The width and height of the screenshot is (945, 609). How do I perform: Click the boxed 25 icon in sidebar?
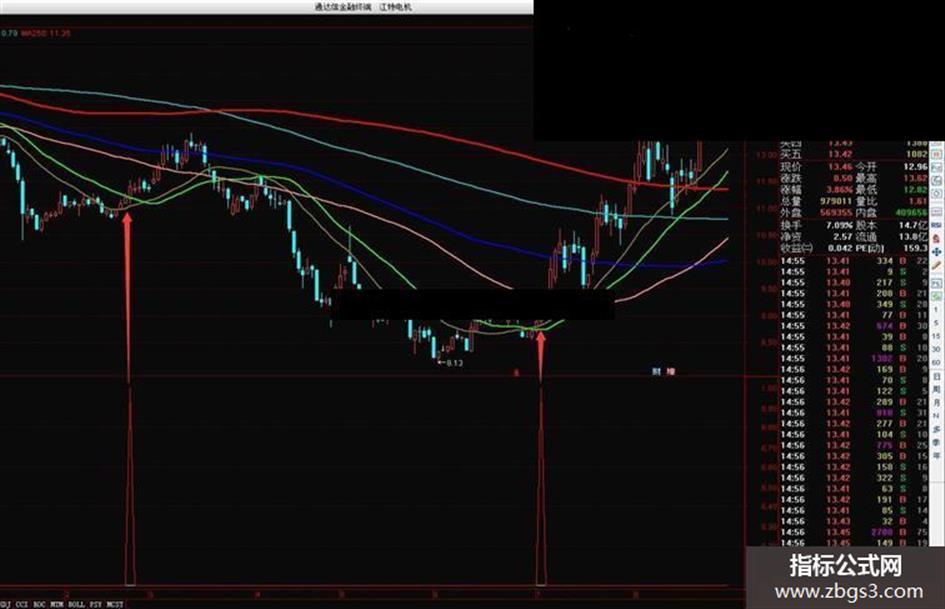936,283
